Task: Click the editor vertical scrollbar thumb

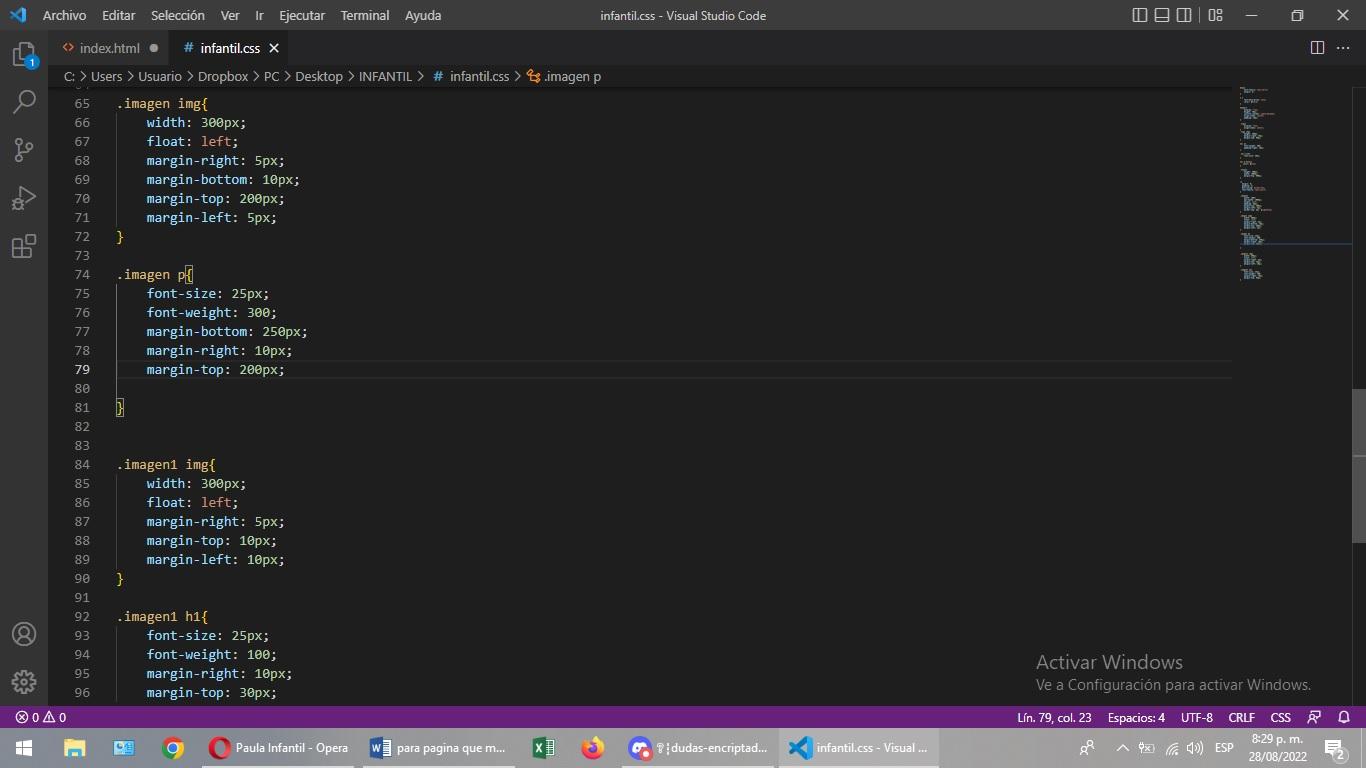Action: [x=1359, y=465]
